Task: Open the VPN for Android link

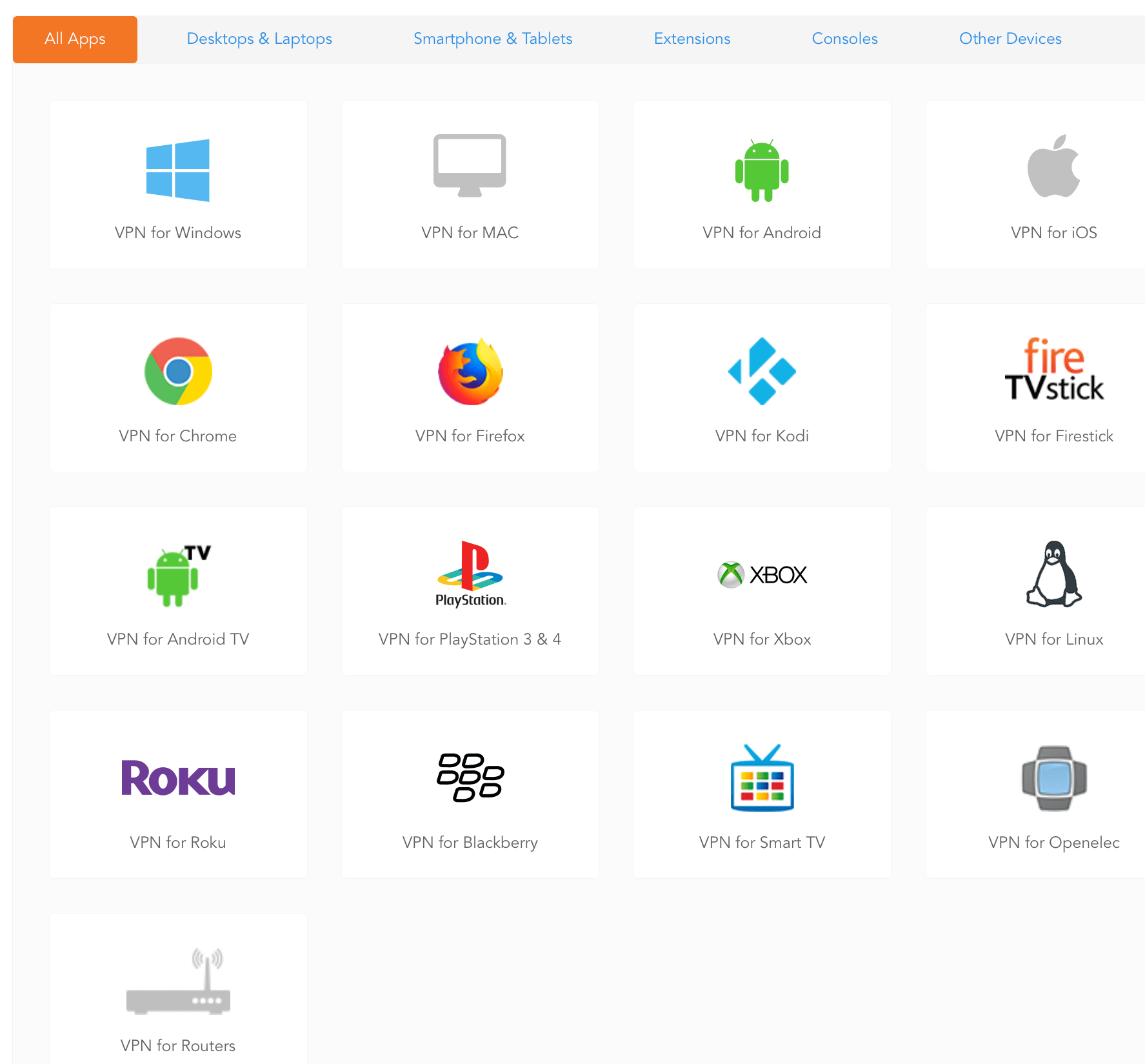Action: pyautogui.click(x=762, y=232)
